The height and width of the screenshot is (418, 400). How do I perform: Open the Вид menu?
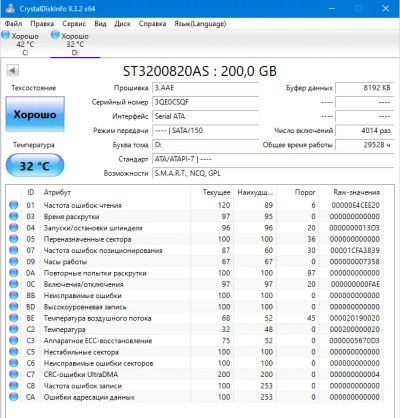click(x=100, y=24)
